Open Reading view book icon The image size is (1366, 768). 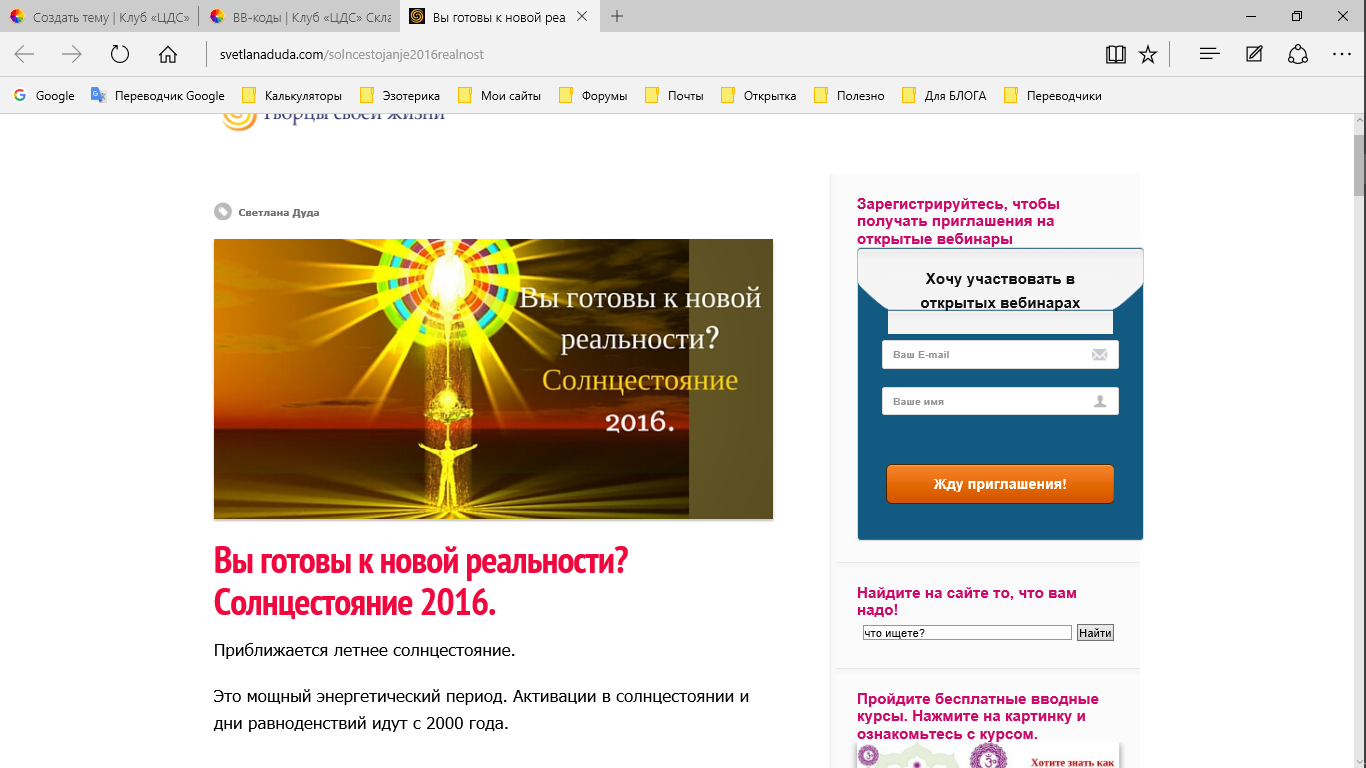click(1116, 54)
